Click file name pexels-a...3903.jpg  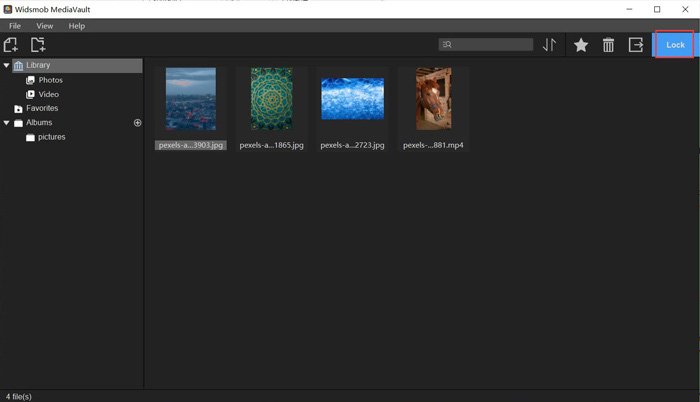click(x=191, y=145)
